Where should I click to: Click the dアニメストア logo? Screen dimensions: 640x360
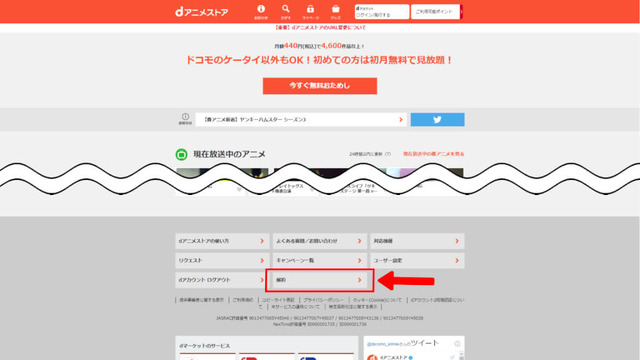[x=202, y=12]
